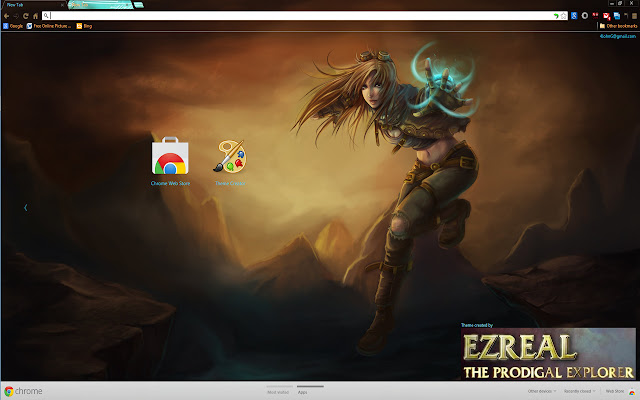
Task: Reload the page with the refresh icon
Action: pyautogui.click(x=26, y=16)
